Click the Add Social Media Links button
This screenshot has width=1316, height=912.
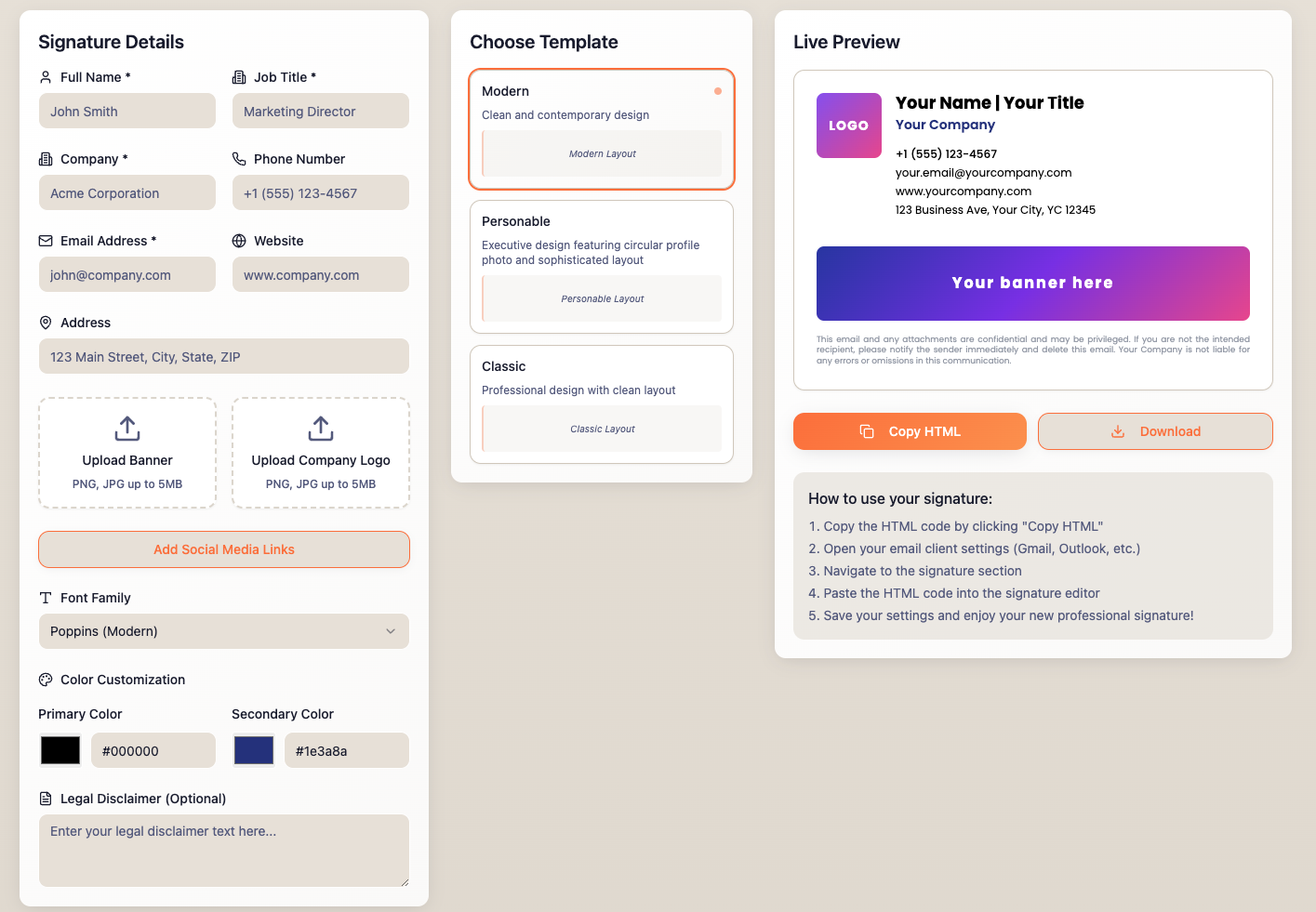click(223, 549)
